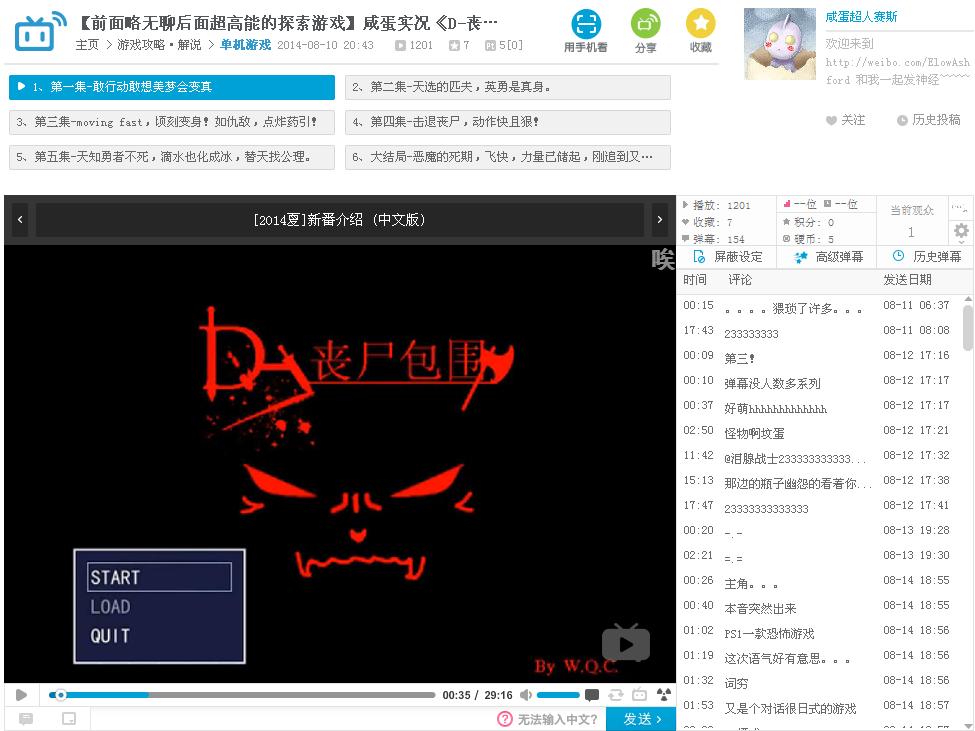975x731 pixels.
Task: Open 历史弹幕 danmaku history tab
Action: click(926, 257)
